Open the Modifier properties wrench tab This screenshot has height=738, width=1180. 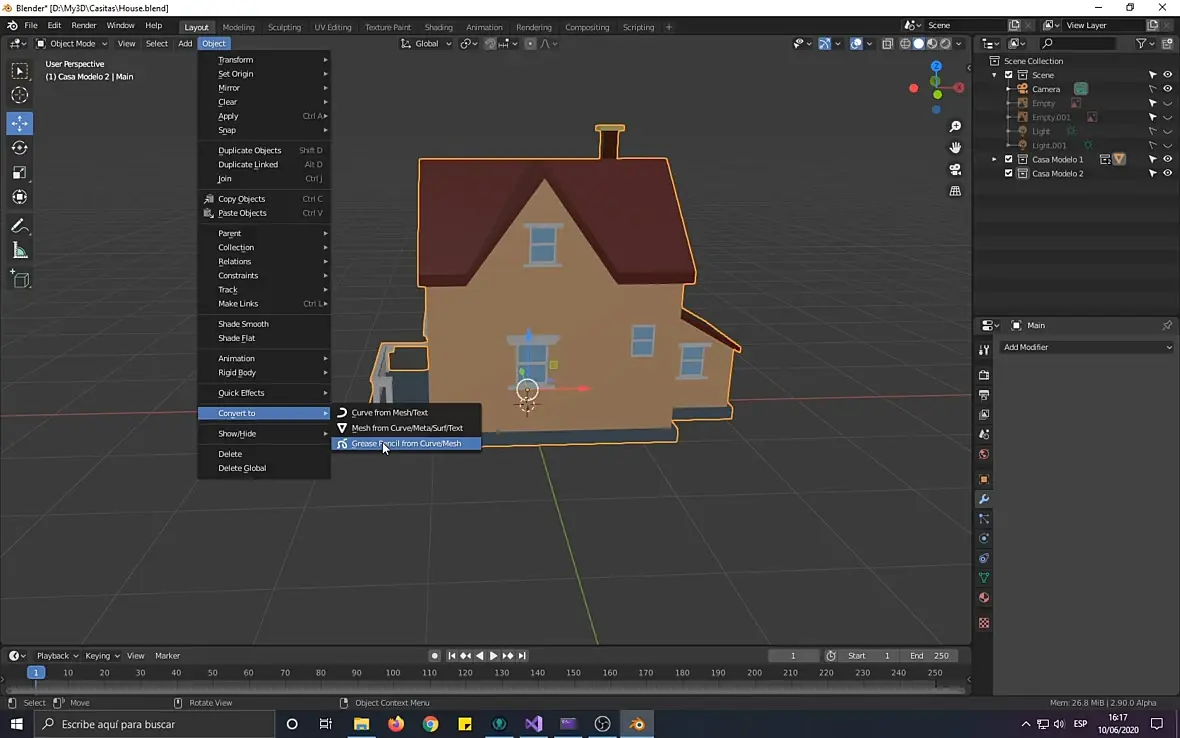[984, 499]
